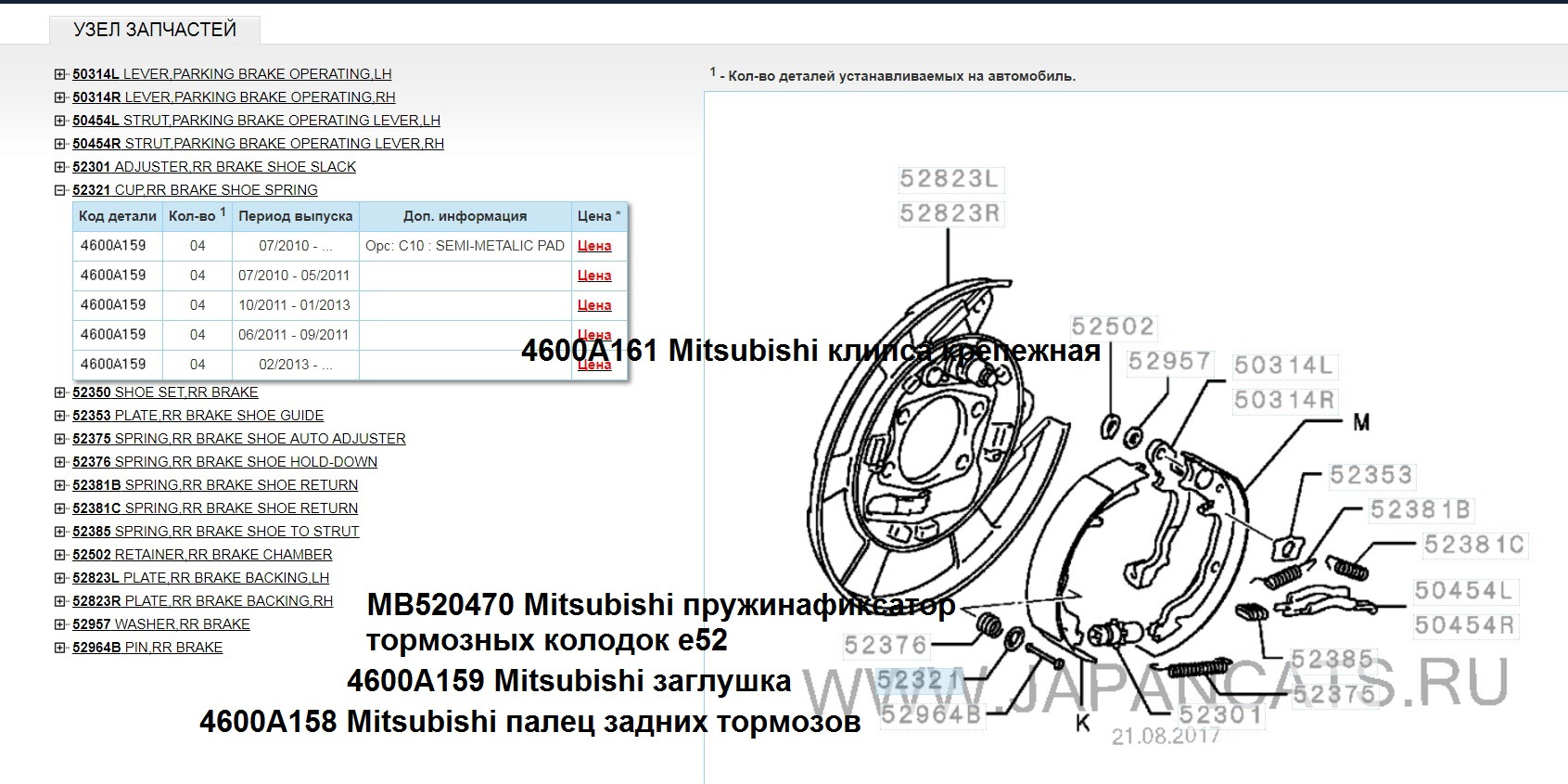Open 50314R LEVER,PARKING BRAKE OPERATING,RH link
This screenshot has width=1568, height=784.
coord(234,97)
